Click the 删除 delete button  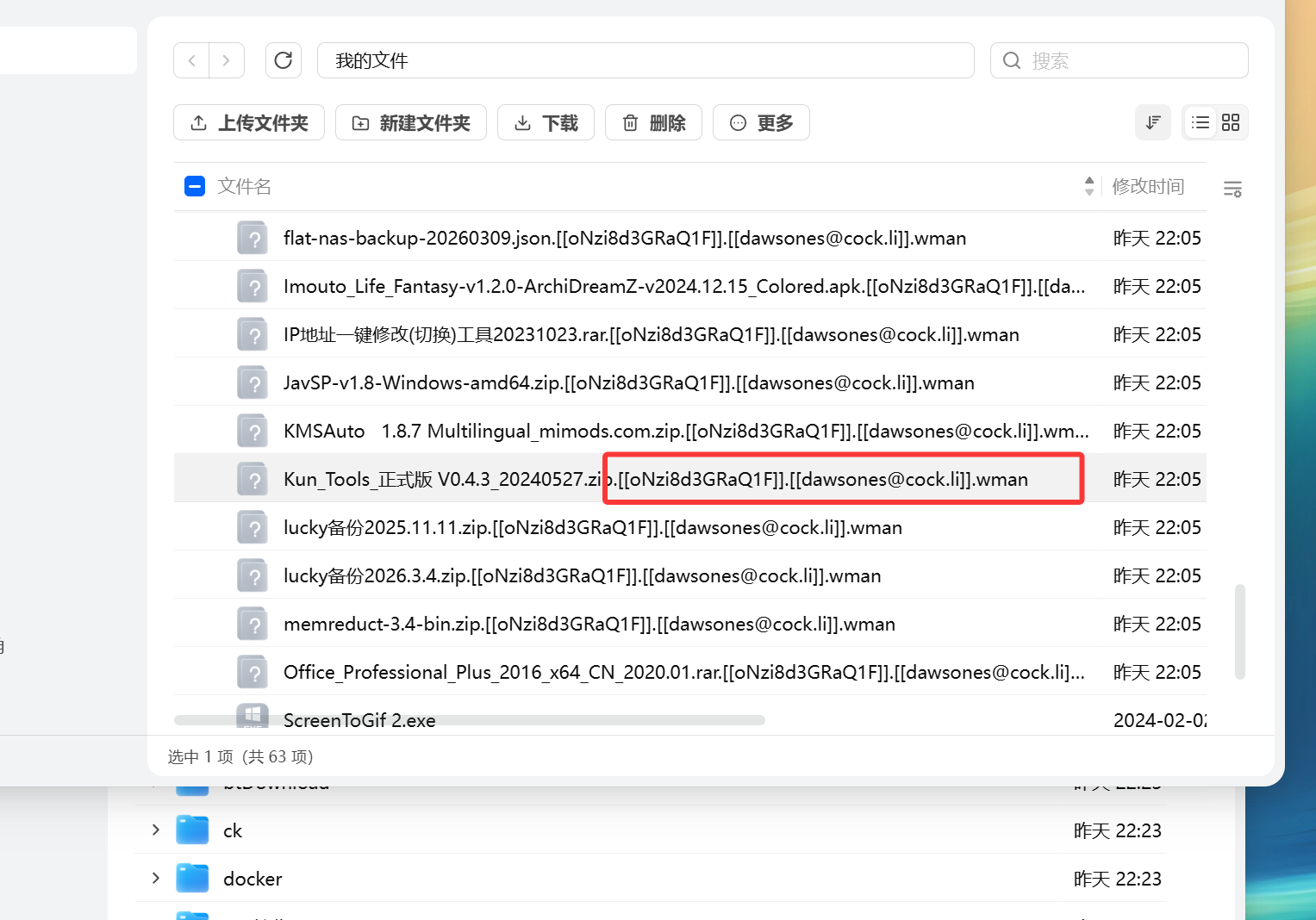click(x=653, y=122)
